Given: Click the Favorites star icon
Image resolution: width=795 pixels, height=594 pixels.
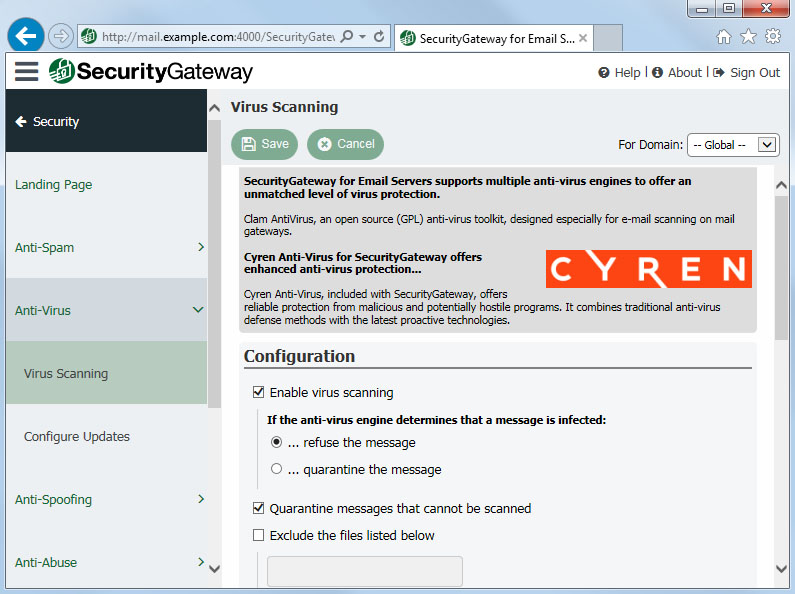Looking at the screenshot, I should tap(748, 36).
